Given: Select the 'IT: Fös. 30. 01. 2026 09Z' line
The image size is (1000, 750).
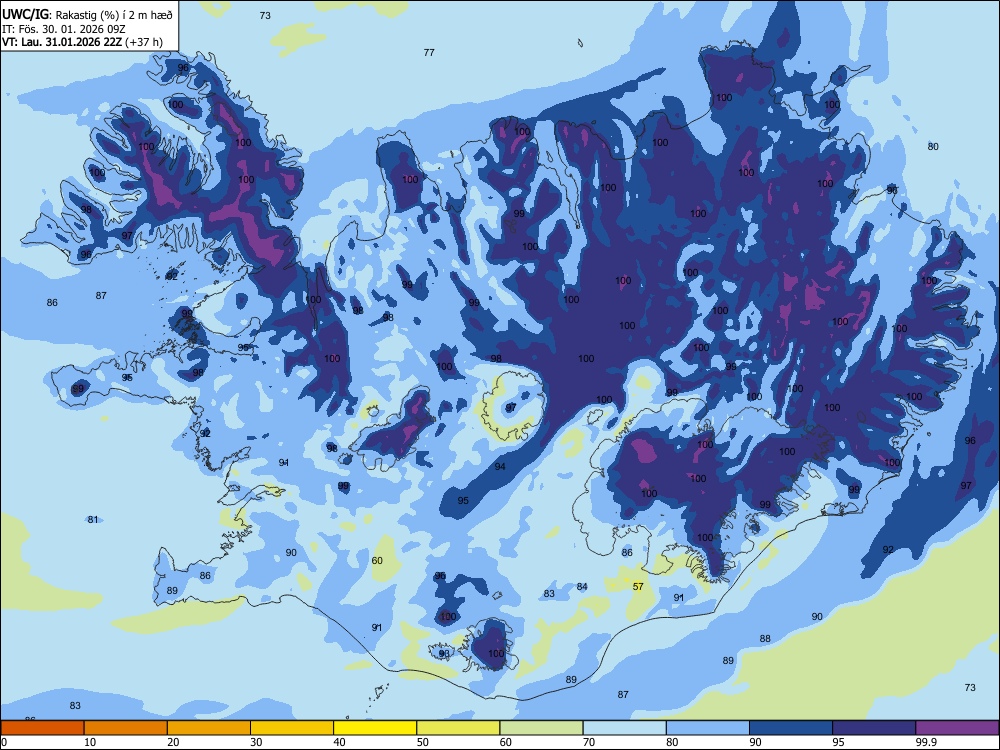Looking at the screenshot, I should pos(63,29).
